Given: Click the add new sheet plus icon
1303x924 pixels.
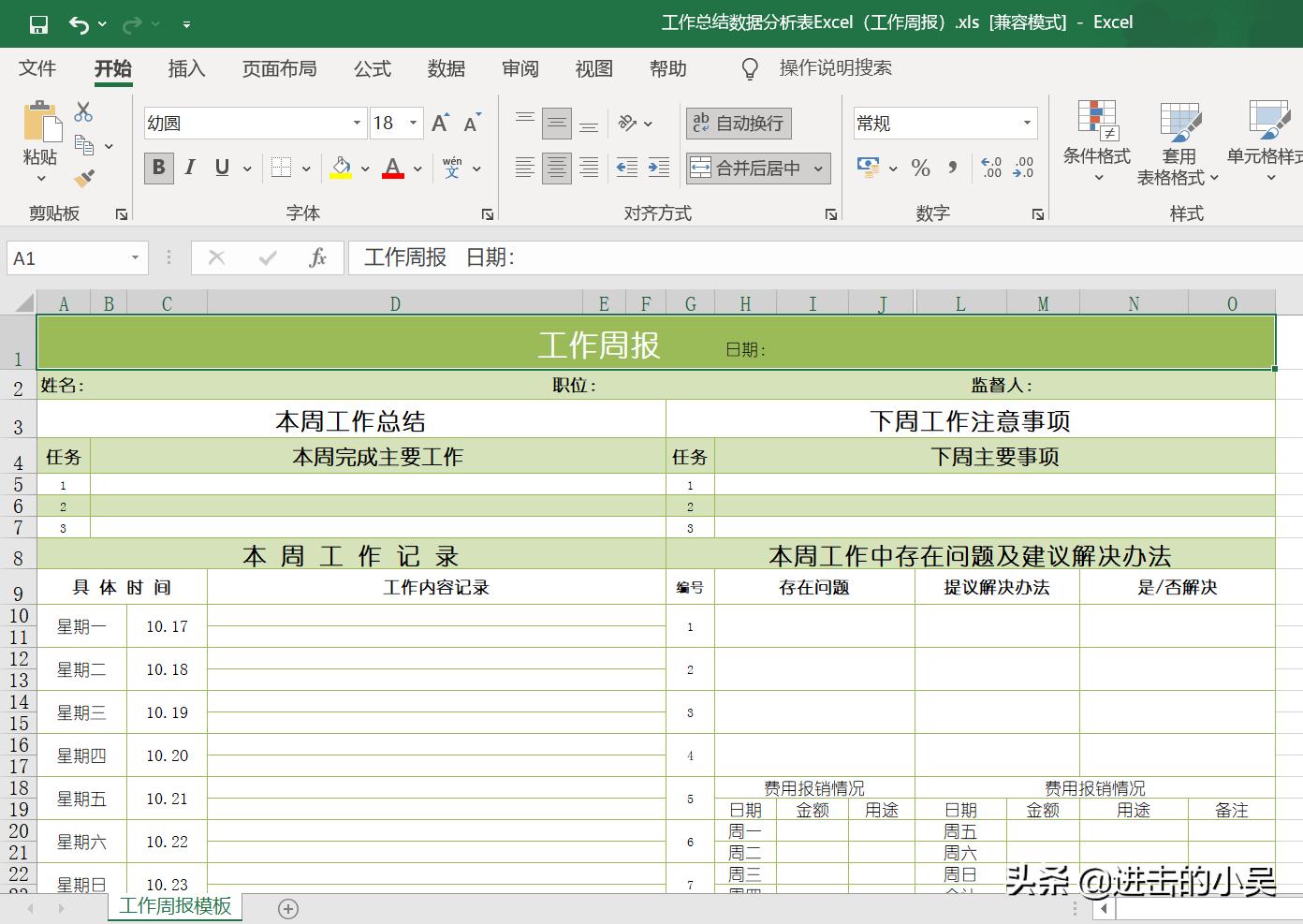Looking at the screenshot, I should click(288, 908).
